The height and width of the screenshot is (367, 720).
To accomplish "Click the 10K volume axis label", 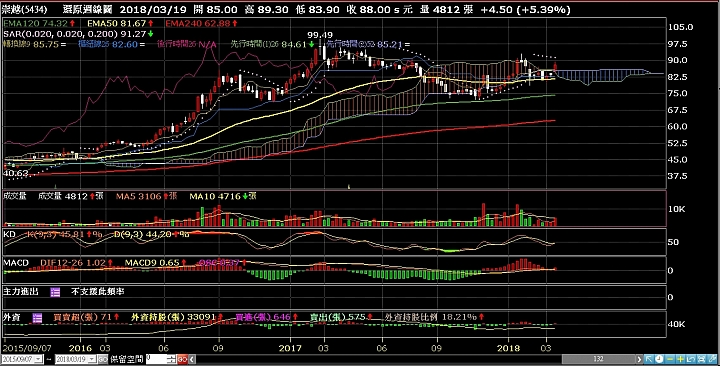I will click(677, 209).
